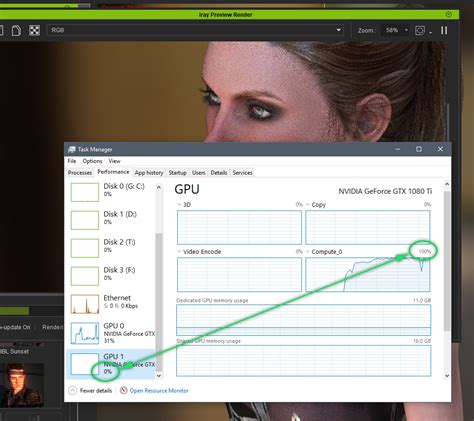This screenshot has width=474, height=421.
Task: Select the Performance tab
Action: click(x=113, y=172)
